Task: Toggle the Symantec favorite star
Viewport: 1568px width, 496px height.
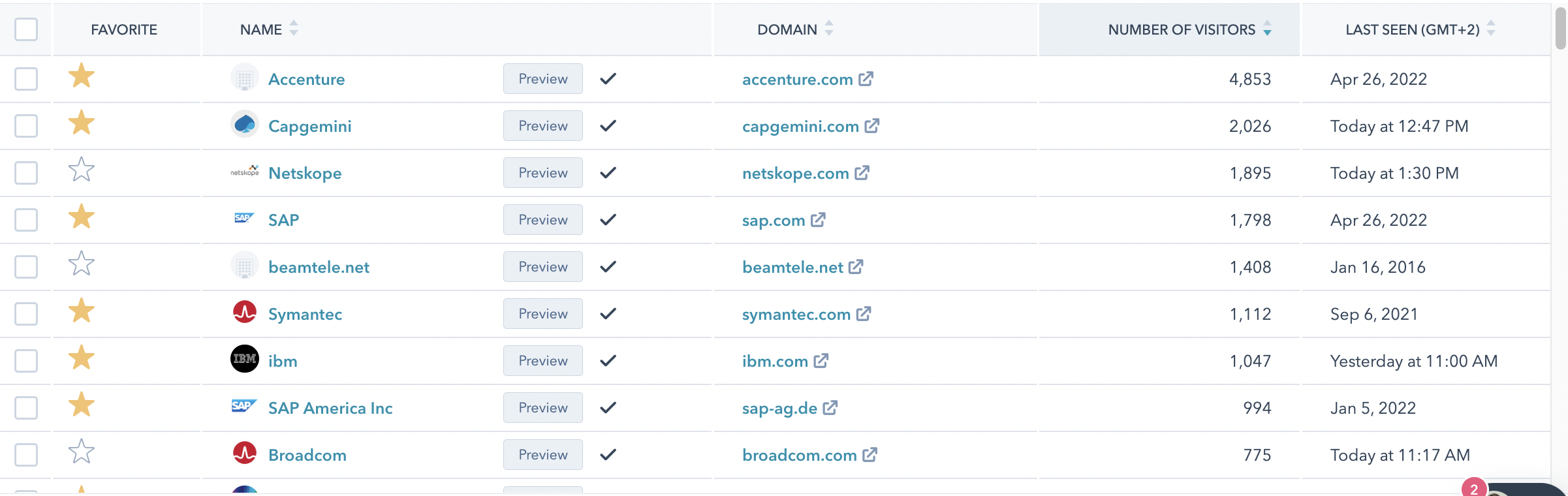Action: click(82, 311)
